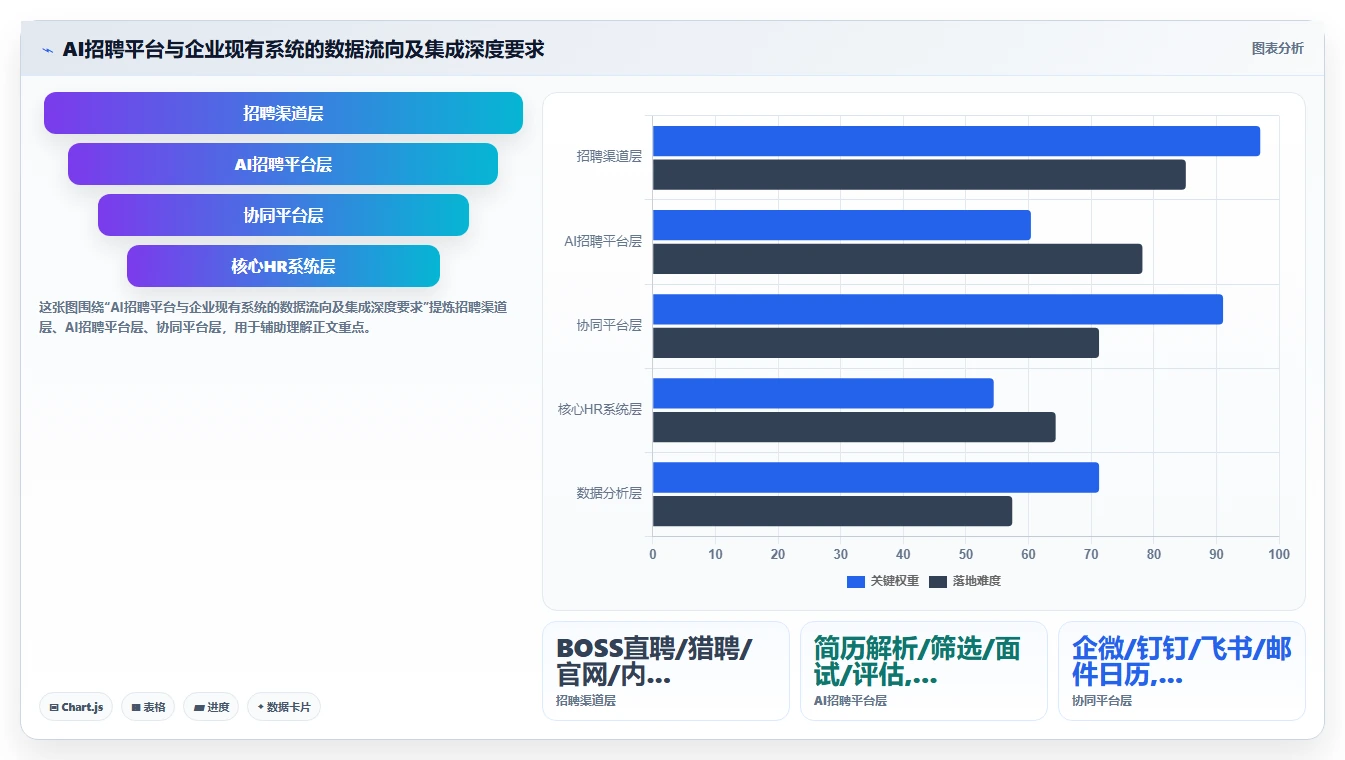Image resolution: width=1345 pixels, height=760 pixels.
Task: Click the 招聘渠道层 y-axis label
Action: click(609, 157)
